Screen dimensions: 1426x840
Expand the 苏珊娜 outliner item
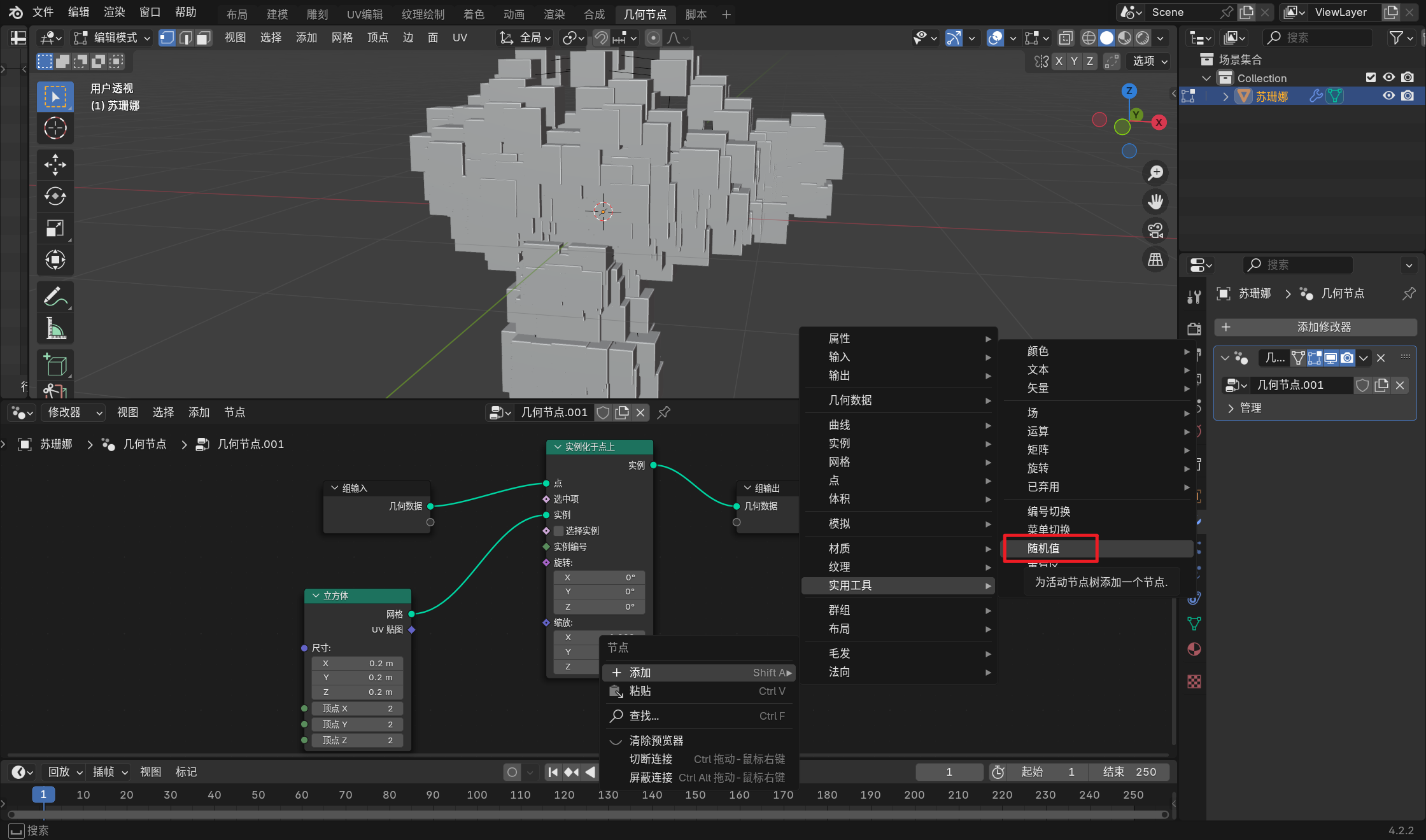click(1225, 97)
